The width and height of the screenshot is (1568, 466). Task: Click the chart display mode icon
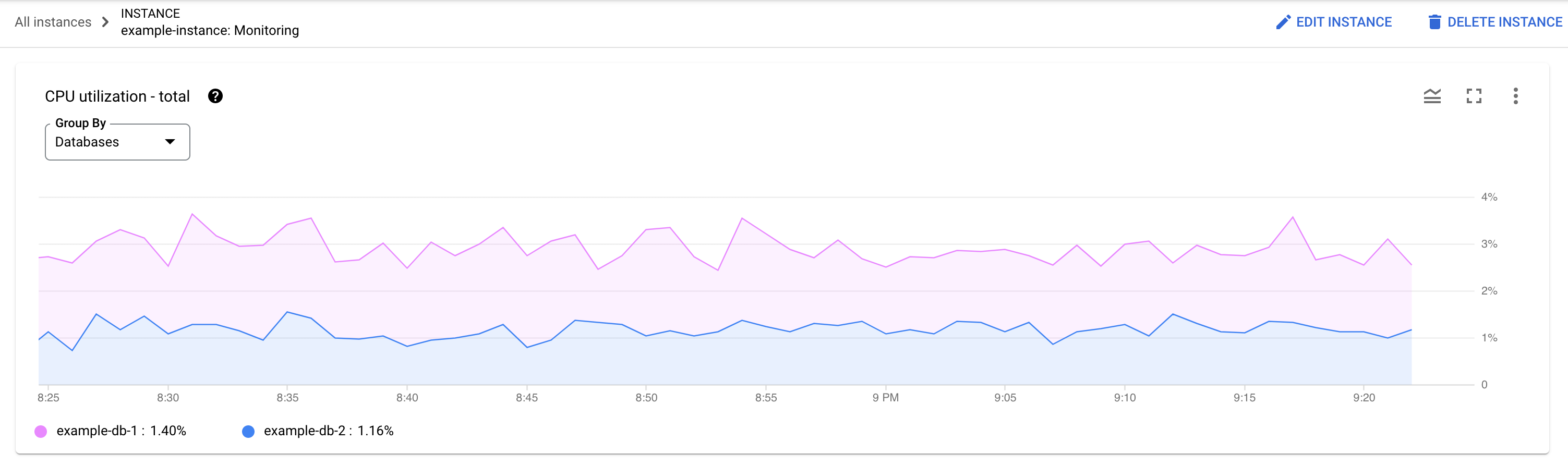tap(1432, 96)
